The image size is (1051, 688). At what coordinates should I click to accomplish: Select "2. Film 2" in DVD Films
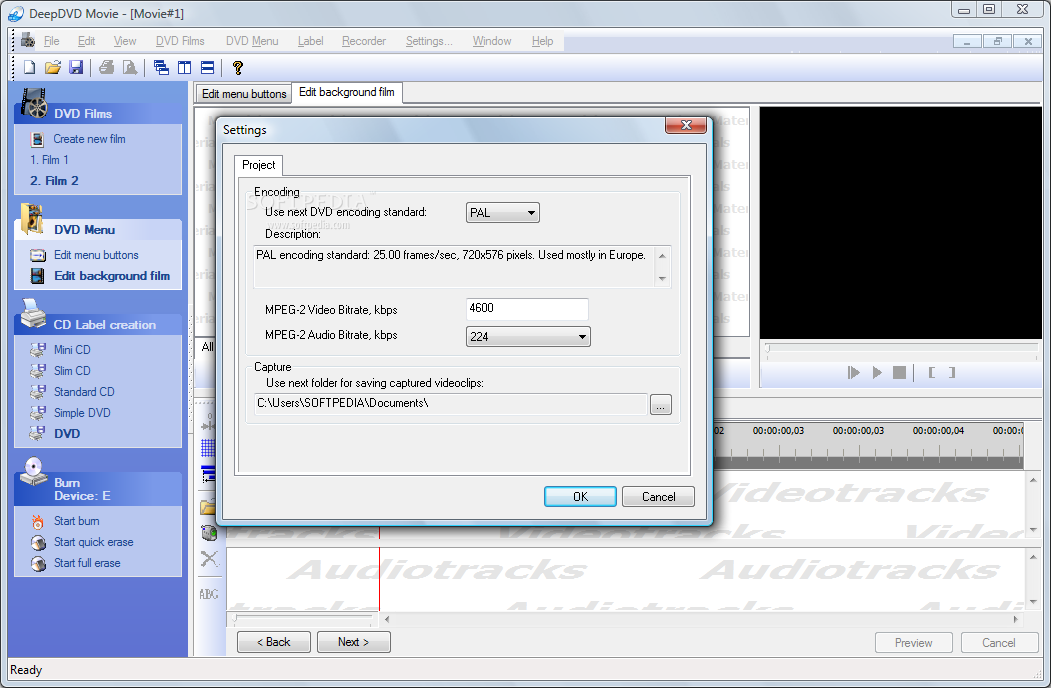54,180
